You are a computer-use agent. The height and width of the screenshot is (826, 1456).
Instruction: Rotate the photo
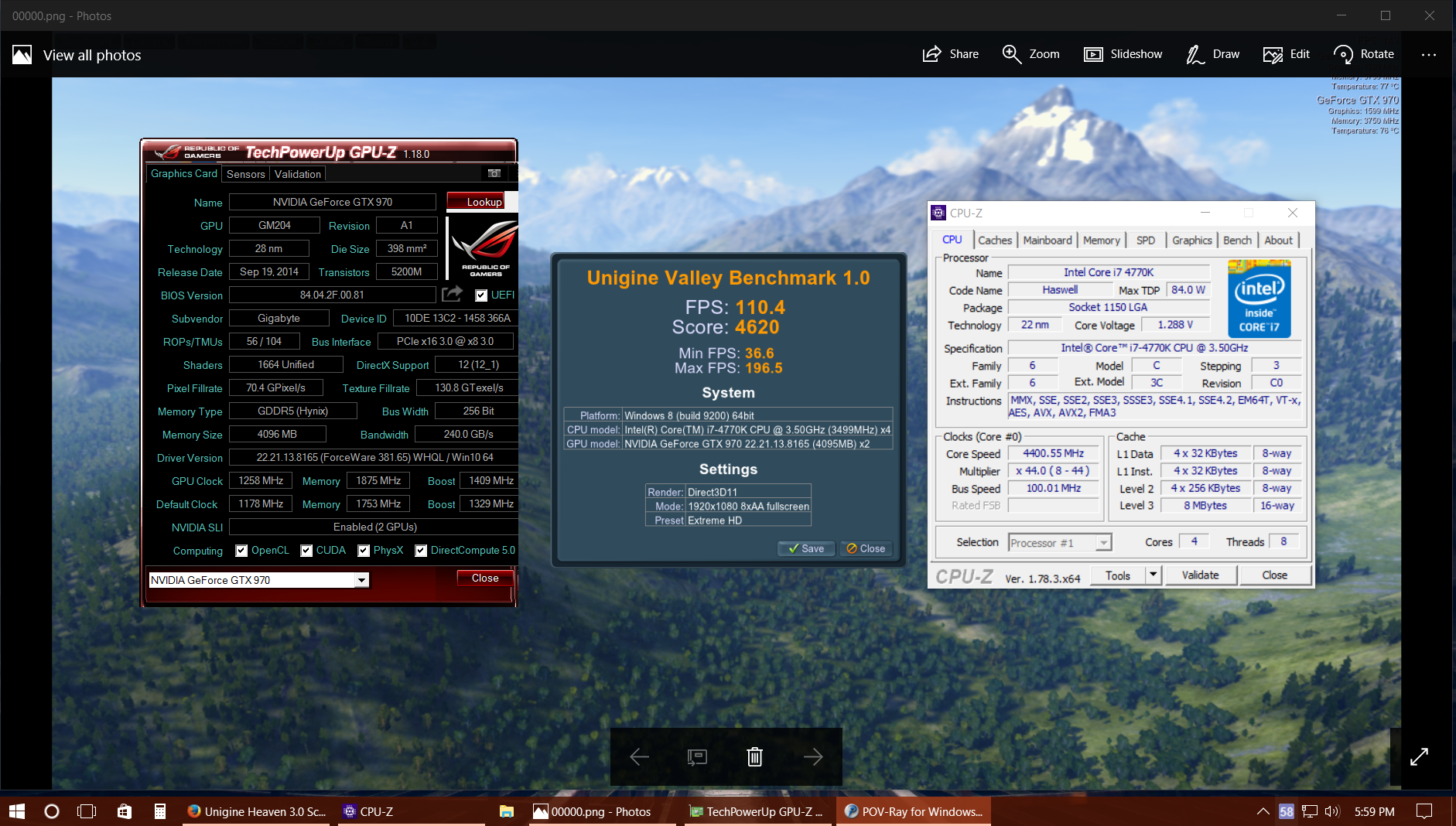pyautogui.click(x=1364, y=54)
